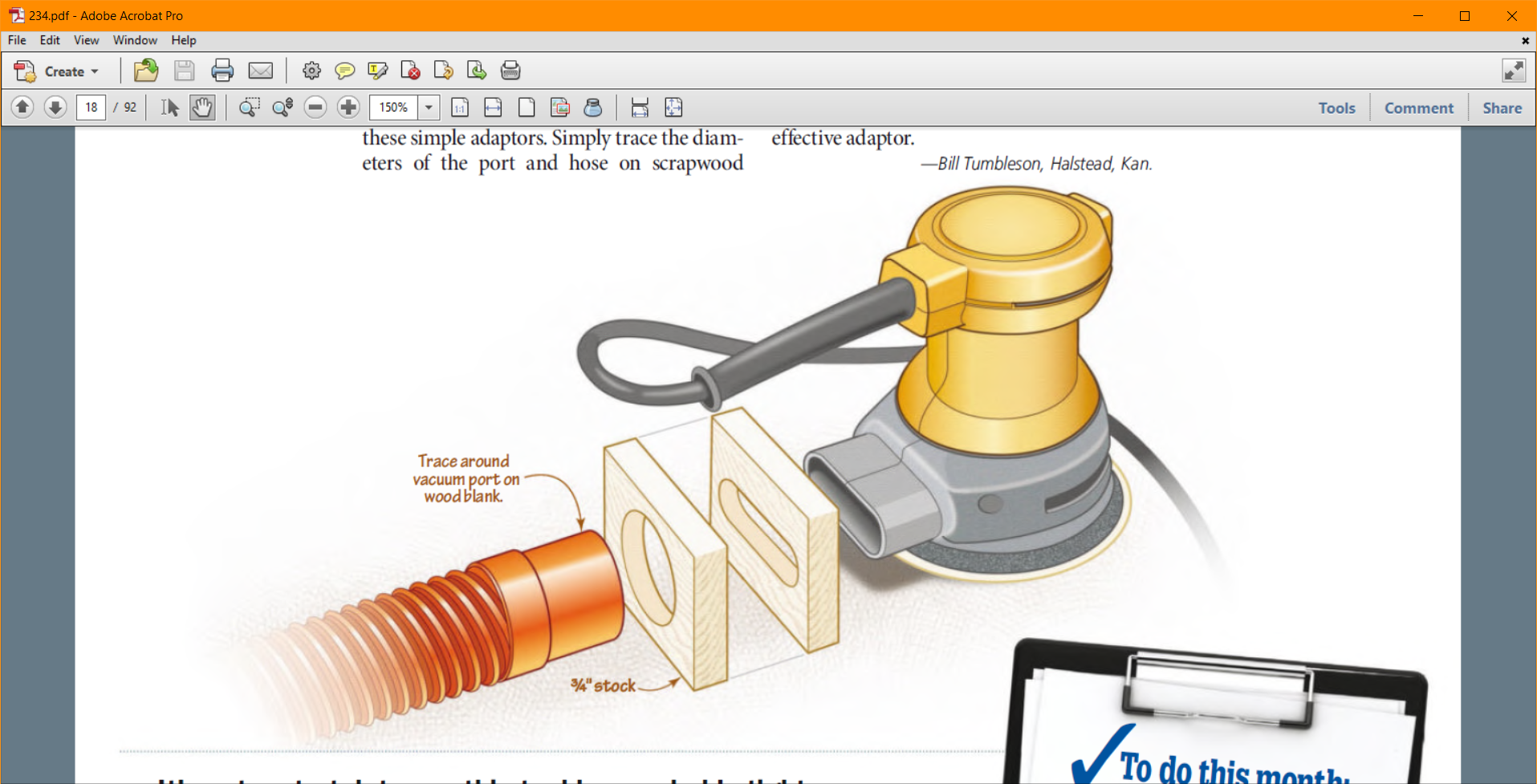The width and height of the screenshot is (1537, 784).
Task: Open the Window menu
Action: pos(135,40)
